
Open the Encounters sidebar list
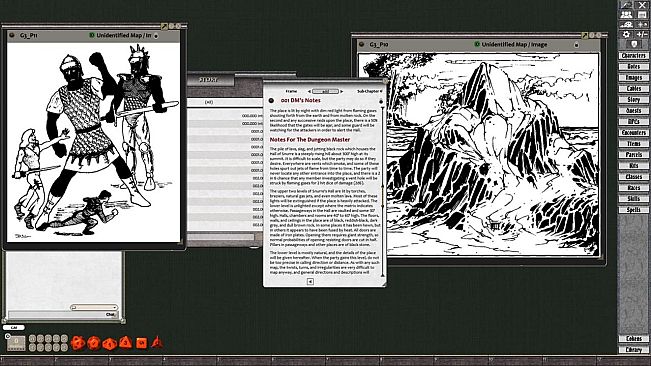tap(634, 132)
